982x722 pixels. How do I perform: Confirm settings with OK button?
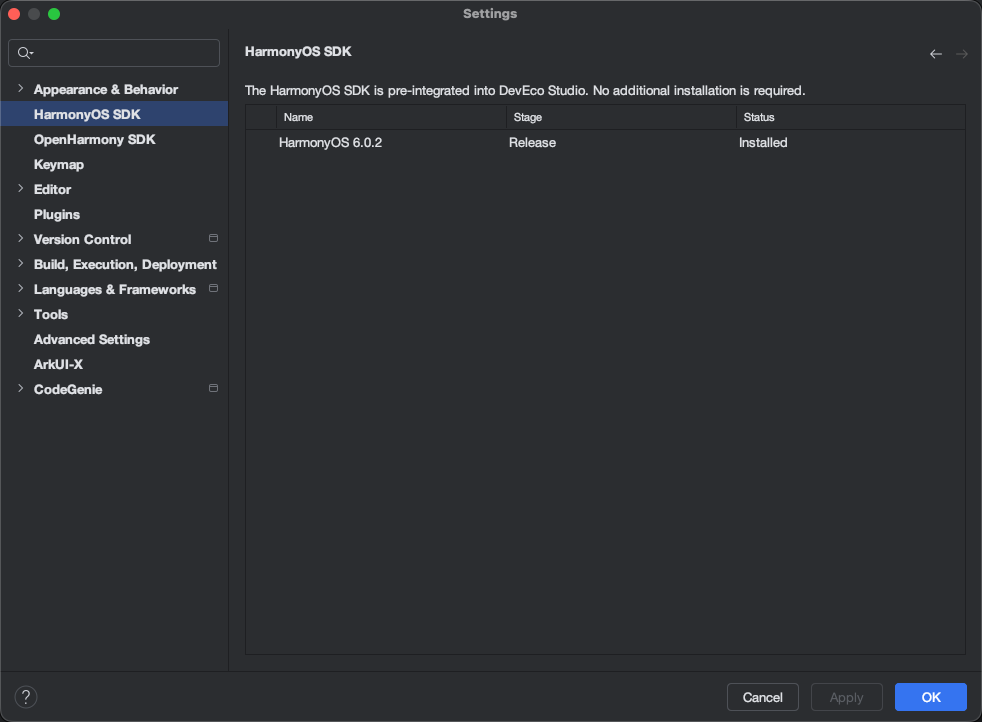(x=931, y=697)
